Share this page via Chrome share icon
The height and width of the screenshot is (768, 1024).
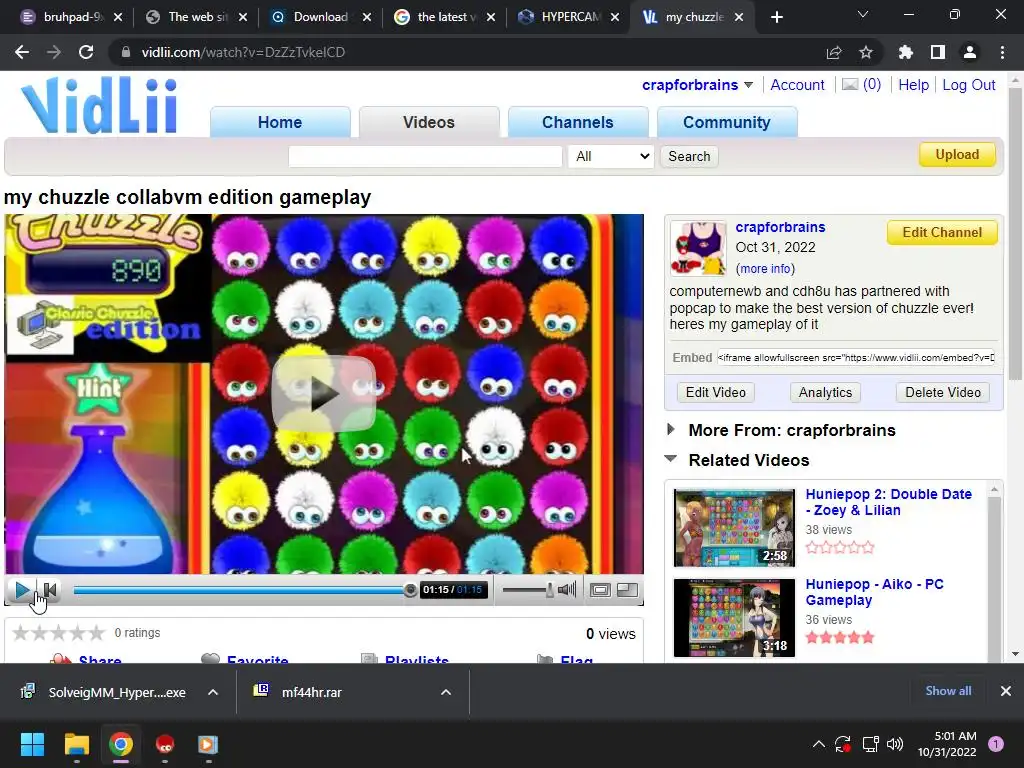pyautogui.click(x=834, y=52)
